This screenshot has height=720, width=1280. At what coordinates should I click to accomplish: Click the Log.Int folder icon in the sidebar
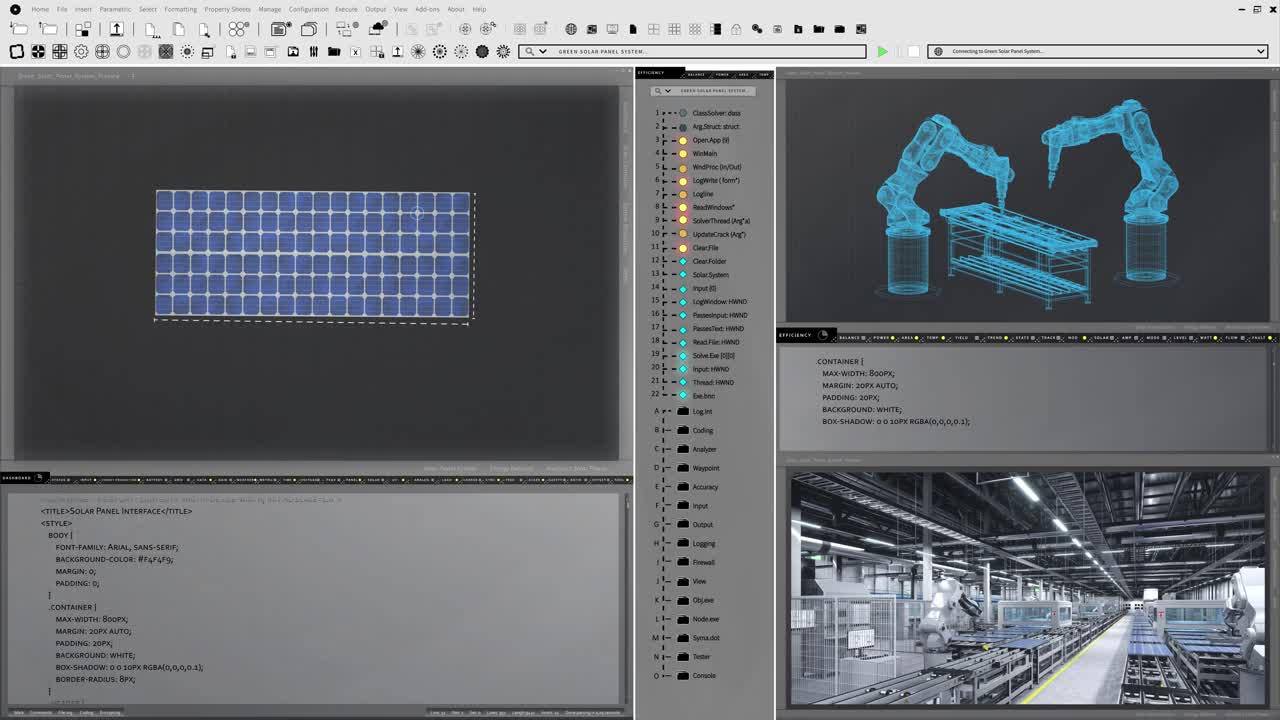click(x=683, y=411)
